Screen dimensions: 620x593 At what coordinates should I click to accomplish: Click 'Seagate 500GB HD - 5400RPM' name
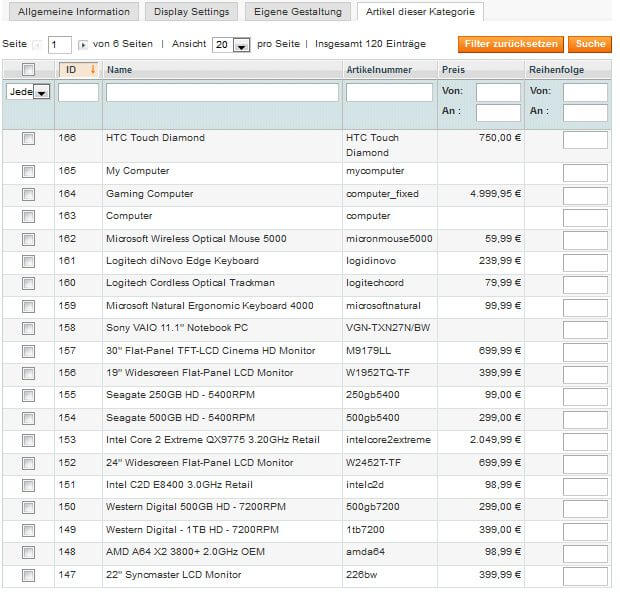tap(180, 418)
